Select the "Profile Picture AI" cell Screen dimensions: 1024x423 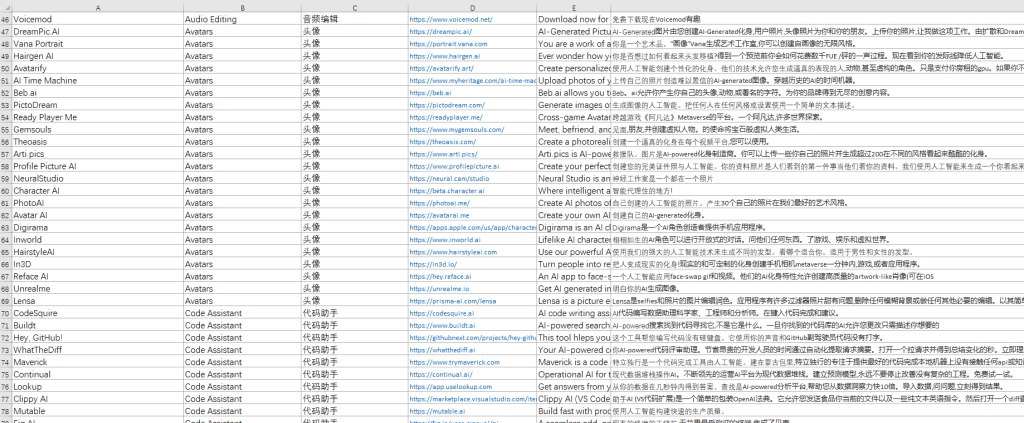pos(97,166)
